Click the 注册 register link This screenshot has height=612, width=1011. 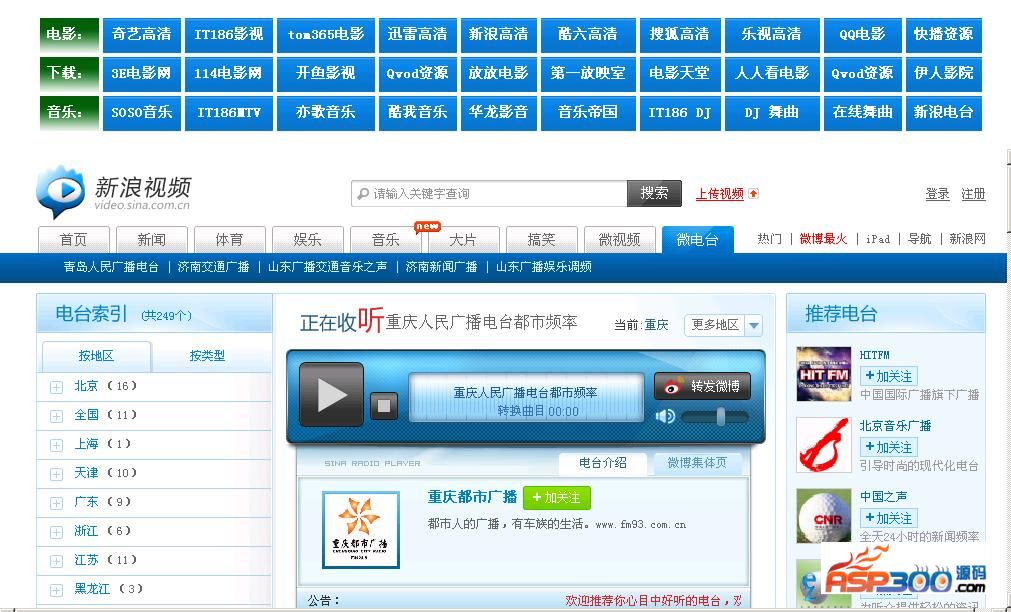(x=973, y=193)
